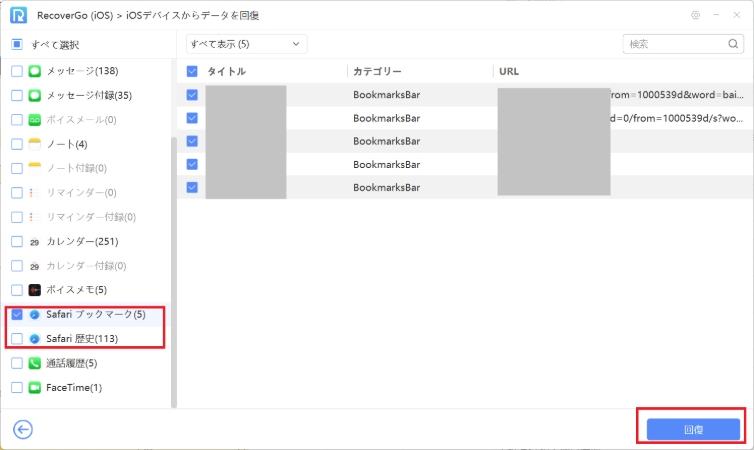
Task: Select the Safari 歴史(113) category
Action: 82,338
